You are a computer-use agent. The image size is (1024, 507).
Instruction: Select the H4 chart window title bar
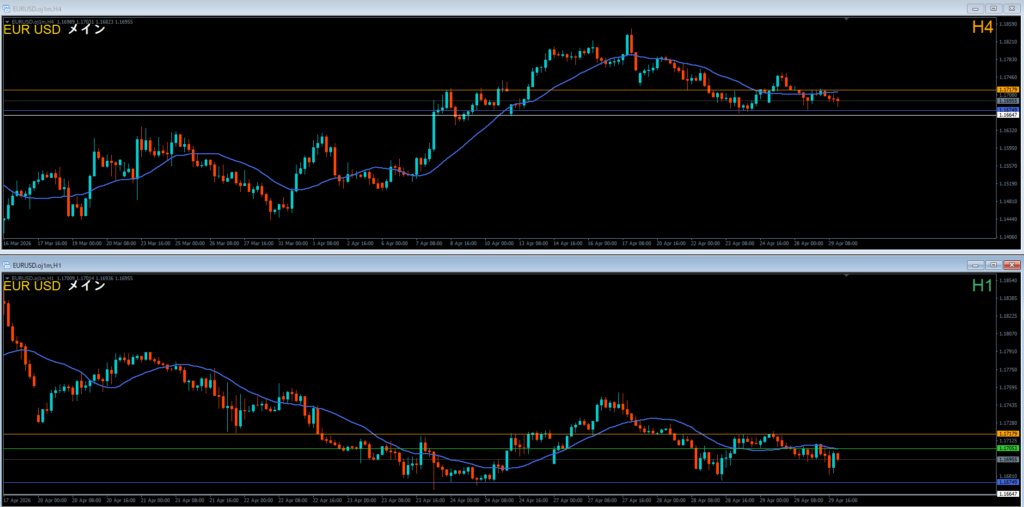pos(400,7)
